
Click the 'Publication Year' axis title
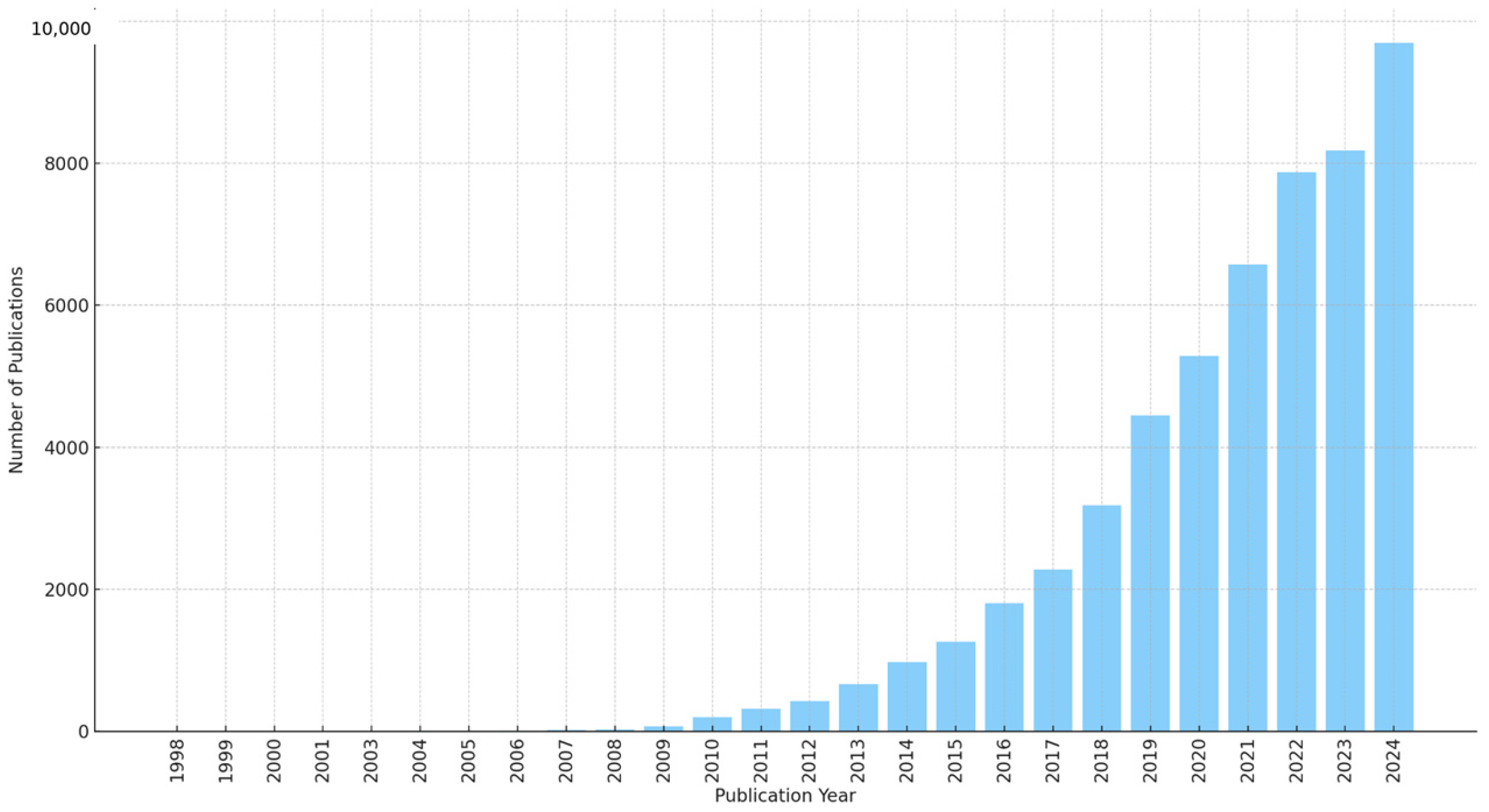785,796
